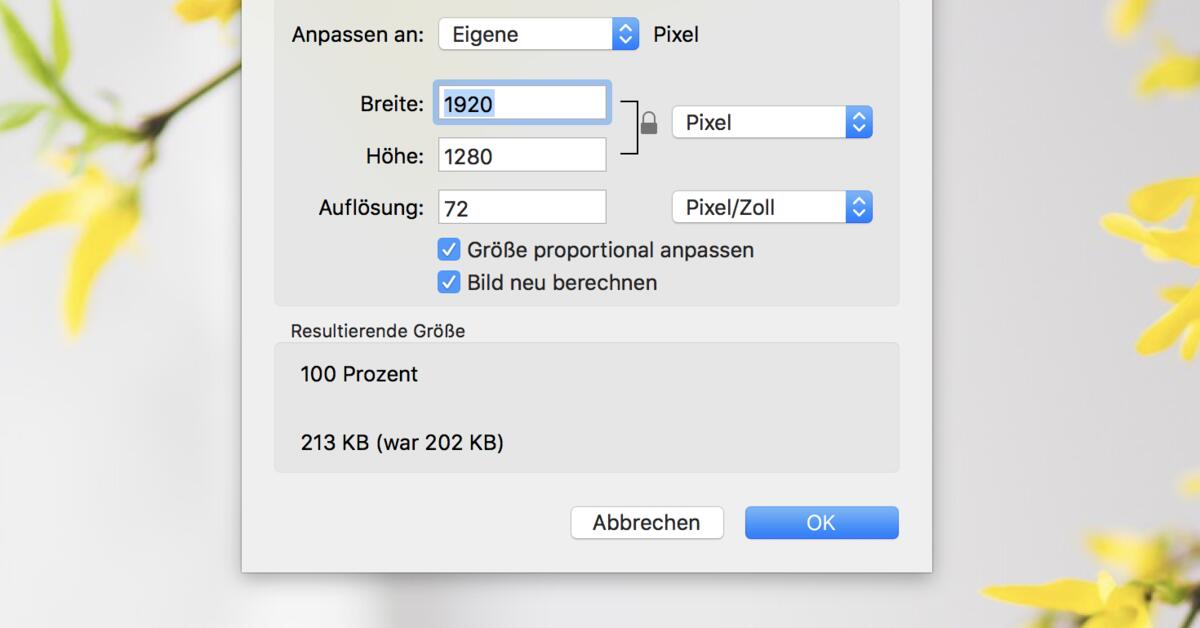The image size is (1200, 628).
Task: Click the Höhe field showing 1280
Action: click(521, 154)
